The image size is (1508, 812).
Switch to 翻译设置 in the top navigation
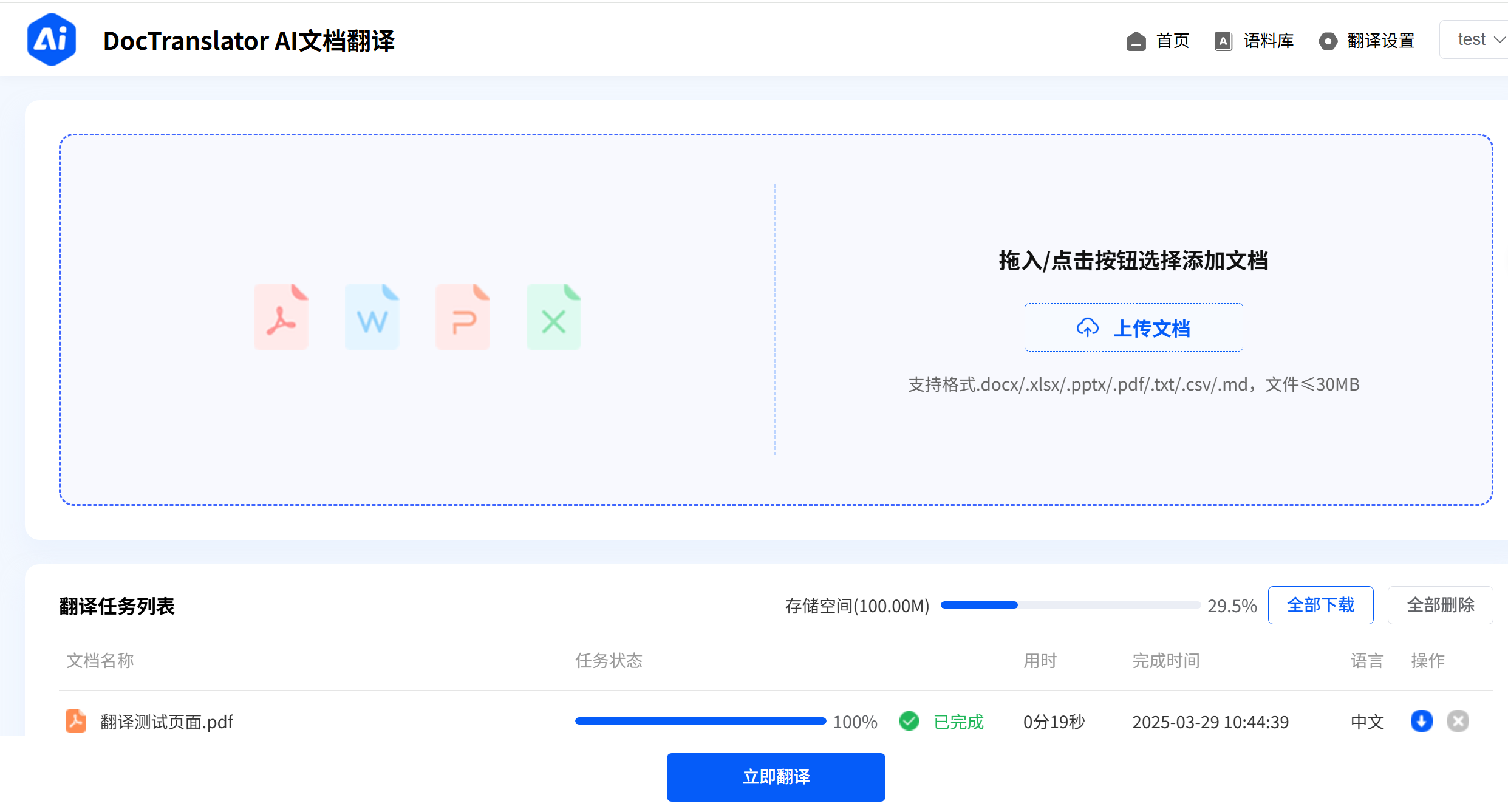[x=1381, y=40]
